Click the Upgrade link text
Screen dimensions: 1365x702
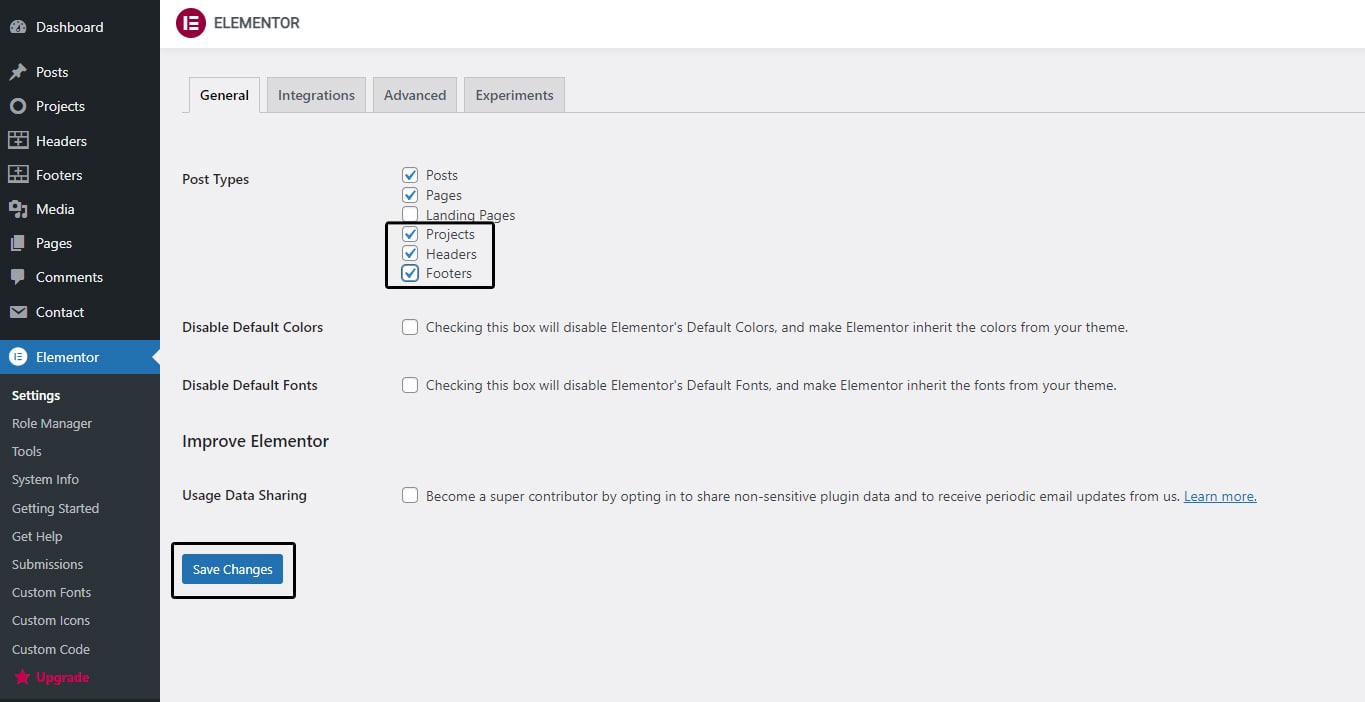(62, 677)
